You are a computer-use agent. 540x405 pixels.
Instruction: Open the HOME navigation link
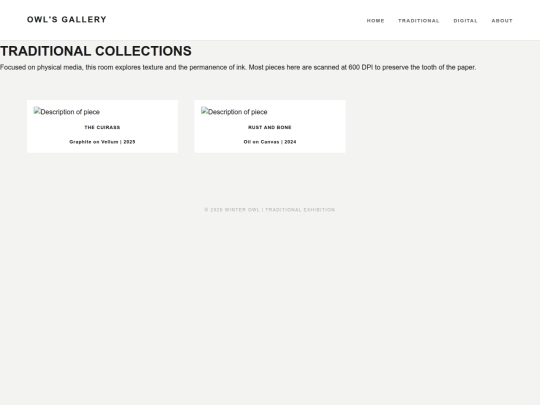tap(375, 21)
